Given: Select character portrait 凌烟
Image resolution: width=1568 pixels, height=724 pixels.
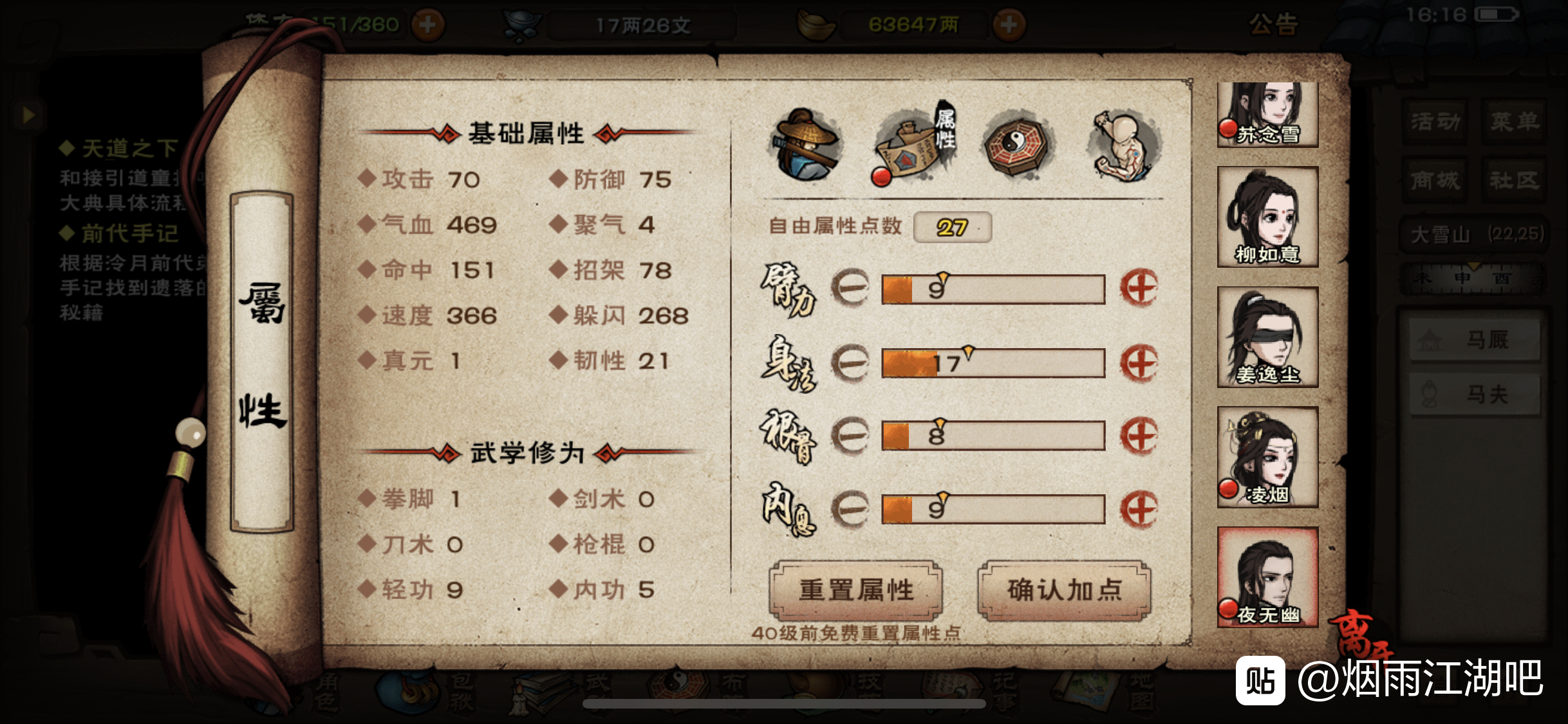Looking at the screenshot, I should click(1267, 457).
